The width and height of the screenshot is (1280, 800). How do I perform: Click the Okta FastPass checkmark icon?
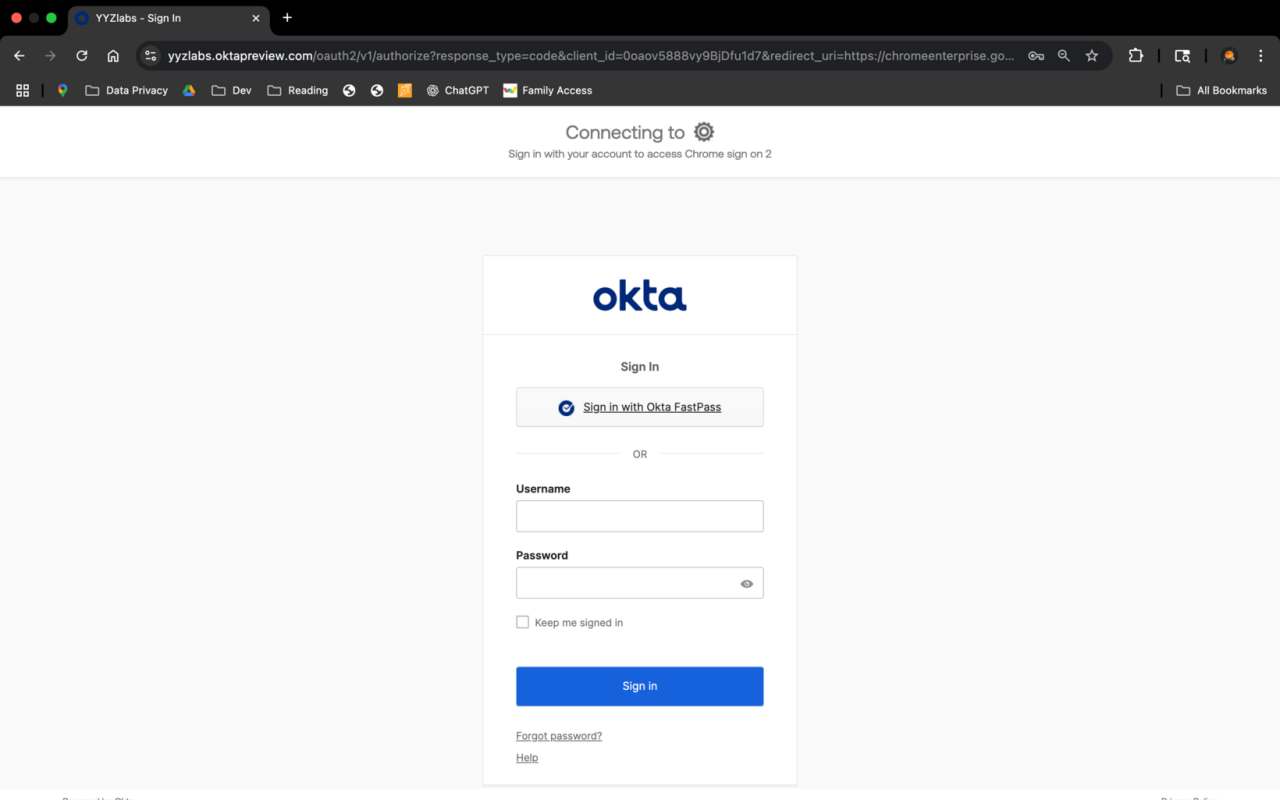pyautogui.click(x=566, y=408)
